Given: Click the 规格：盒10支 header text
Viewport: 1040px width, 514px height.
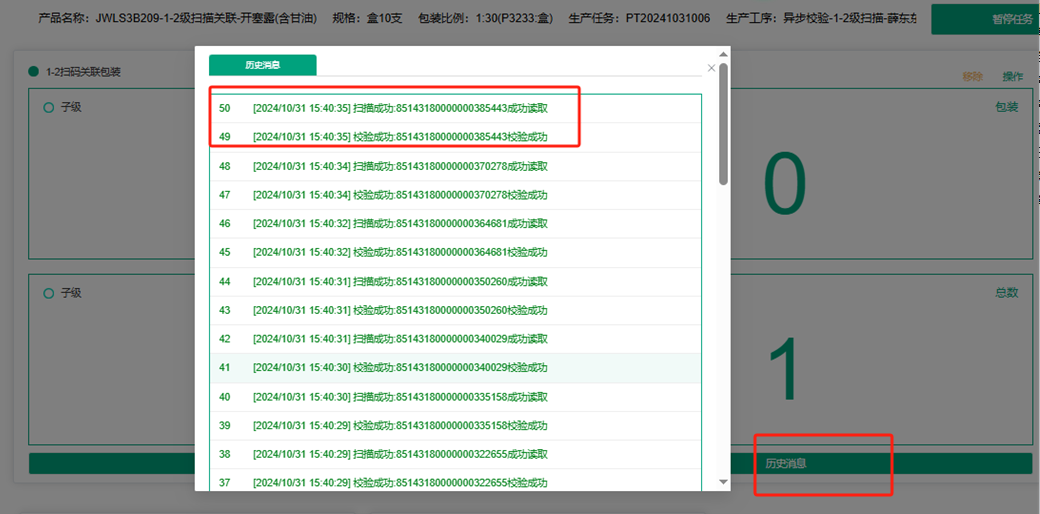Looking at the screenshot, I should point(367,19).
